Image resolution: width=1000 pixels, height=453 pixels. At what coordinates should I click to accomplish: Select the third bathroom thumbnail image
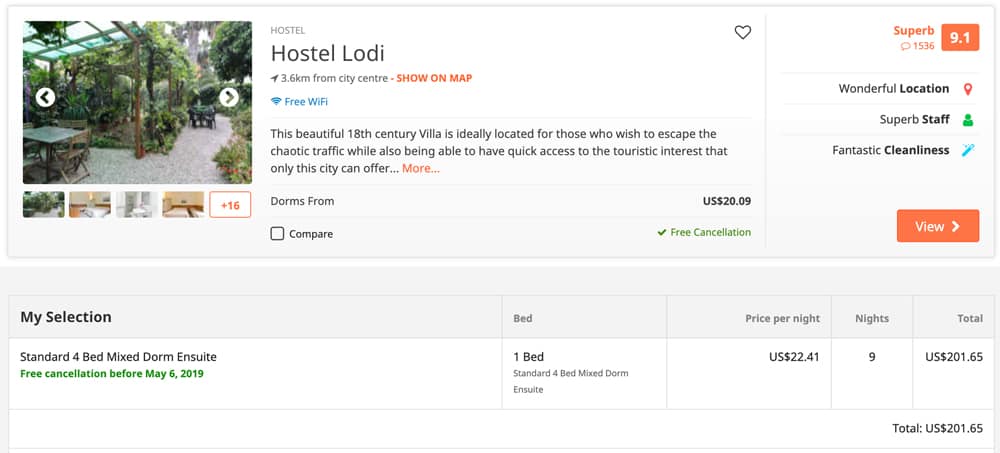click(136, 205)
